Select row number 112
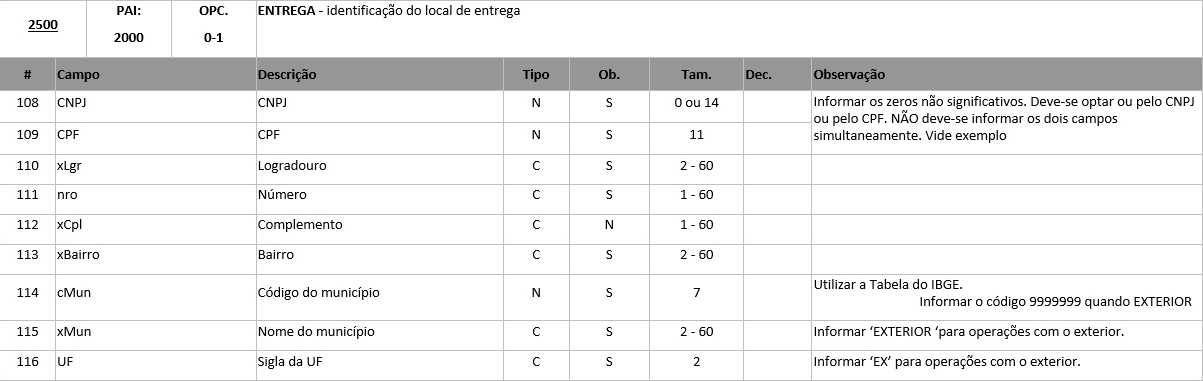The image size is (1203, 381). point(28,225)
